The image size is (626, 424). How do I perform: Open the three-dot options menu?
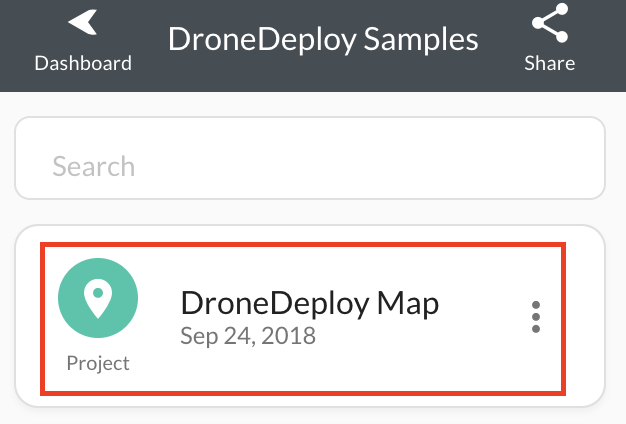point(536,316)
